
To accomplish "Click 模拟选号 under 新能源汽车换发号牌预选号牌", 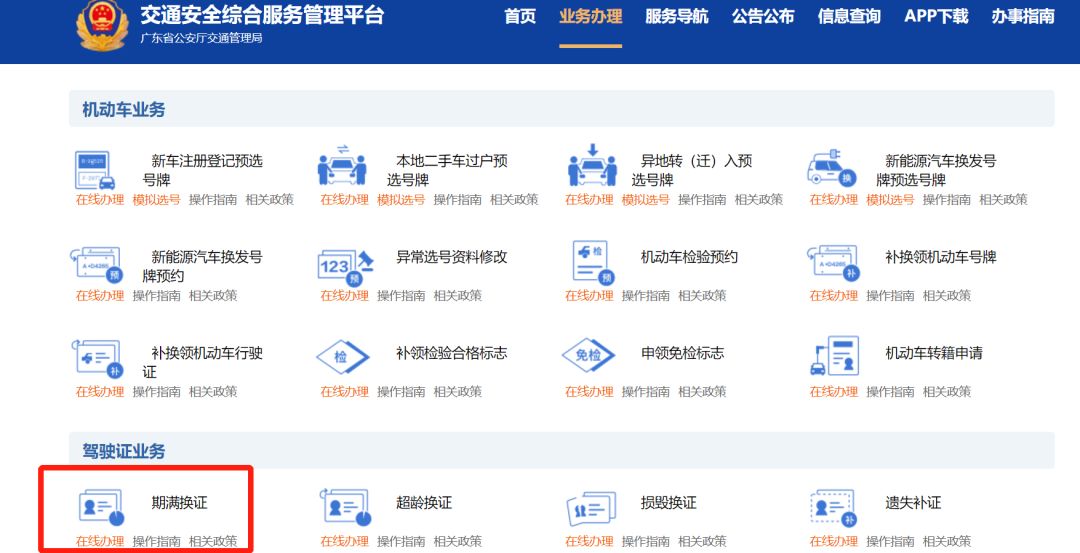I will pyautogui.click(x=890, y=200).
